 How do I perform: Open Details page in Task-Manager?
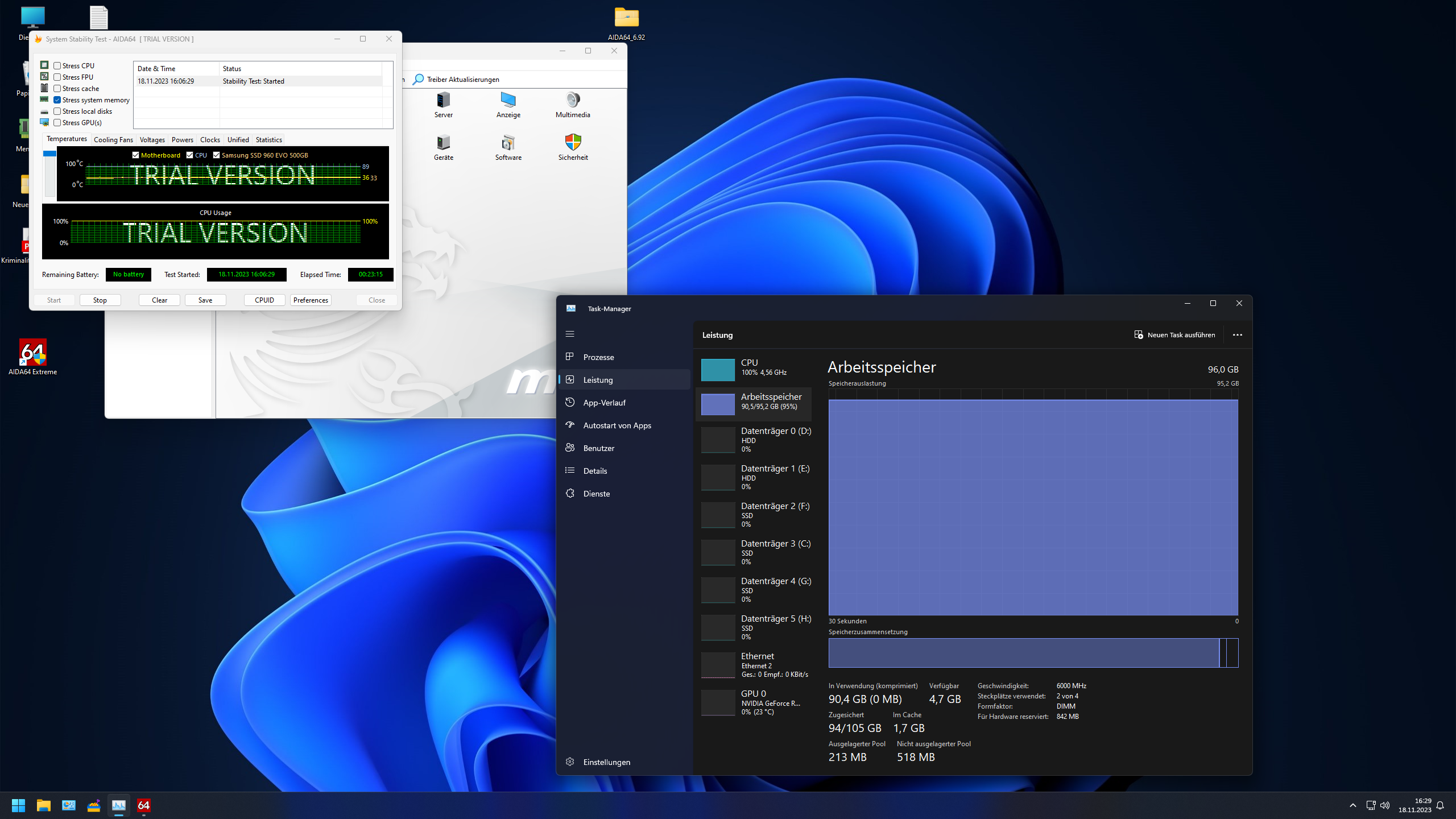pos(624,471)
